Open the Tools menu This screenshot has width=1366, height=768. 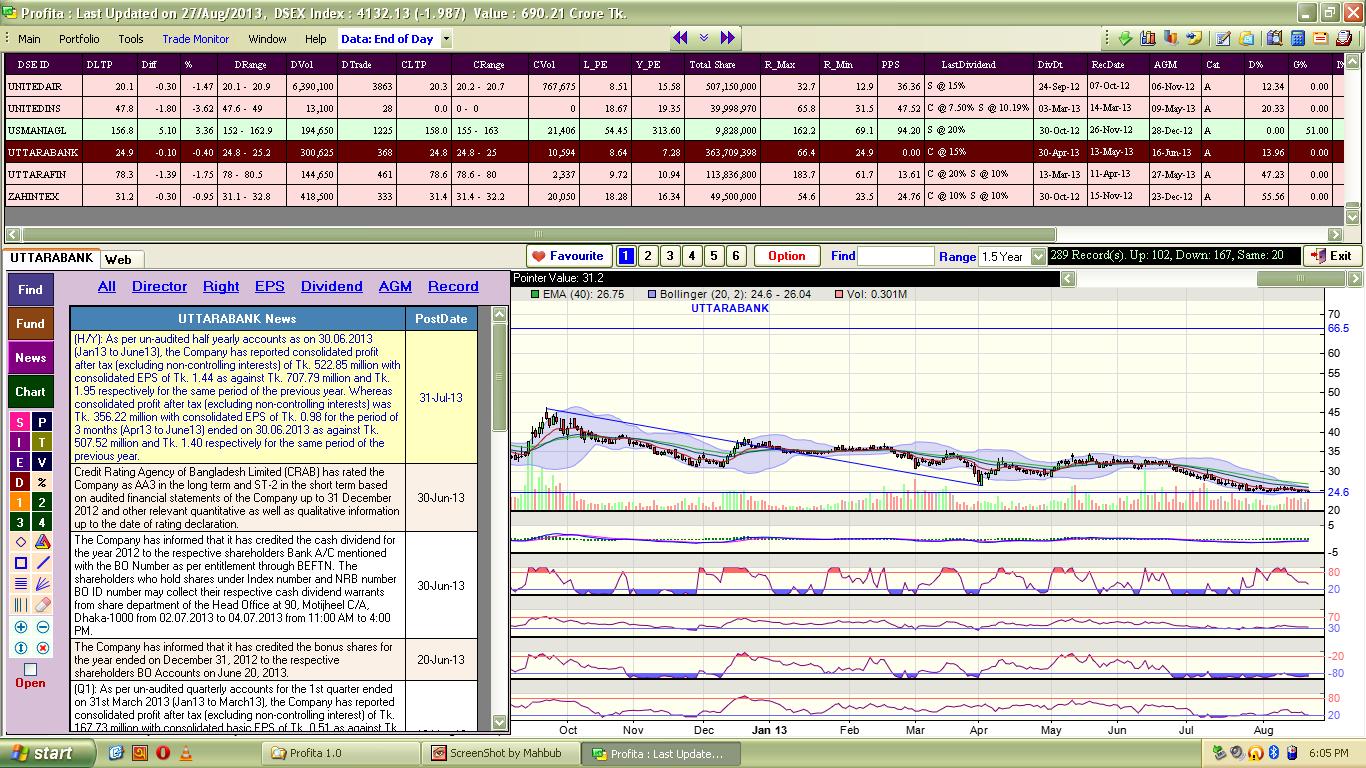coord(131,39)
